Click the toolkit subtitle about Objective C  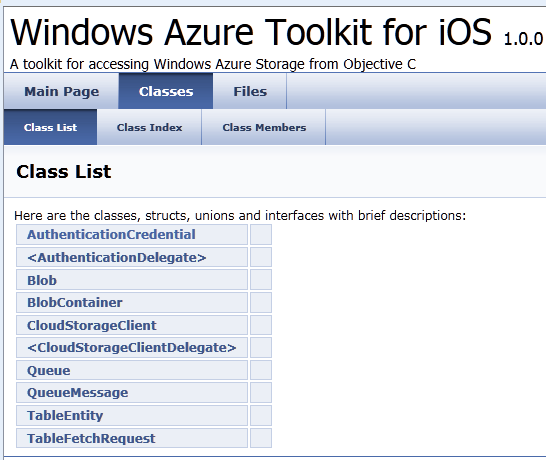click(213, 64)
